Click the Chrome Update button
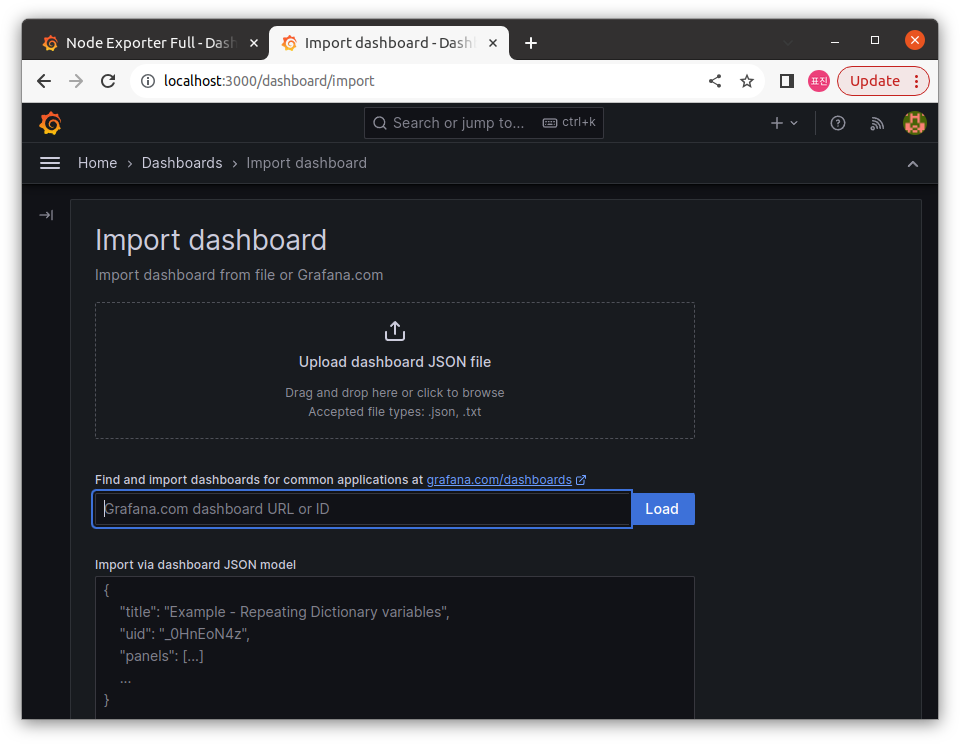The width and height of the screenshot is (960, 744). pyautogui.click(x=874, y=81)
